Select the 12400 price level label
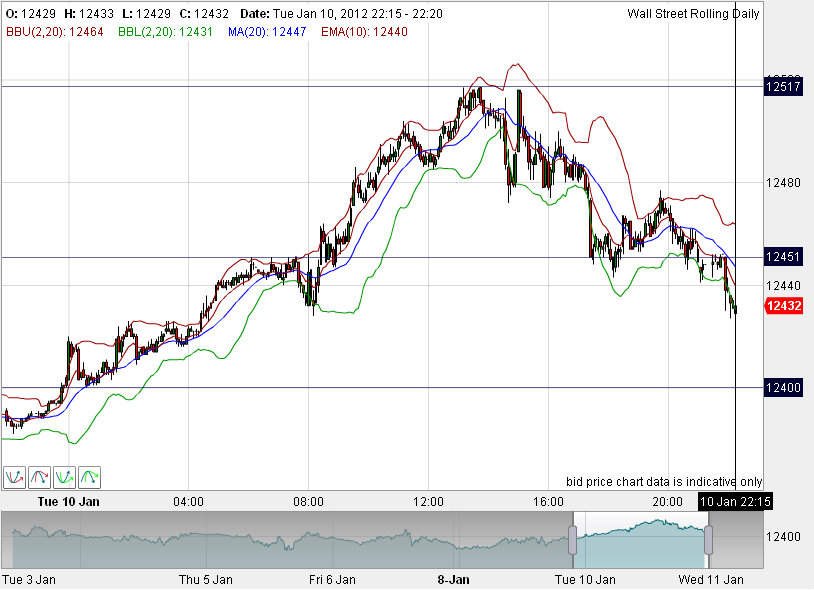Screen dimensions: 814x590 pos(786,388)
